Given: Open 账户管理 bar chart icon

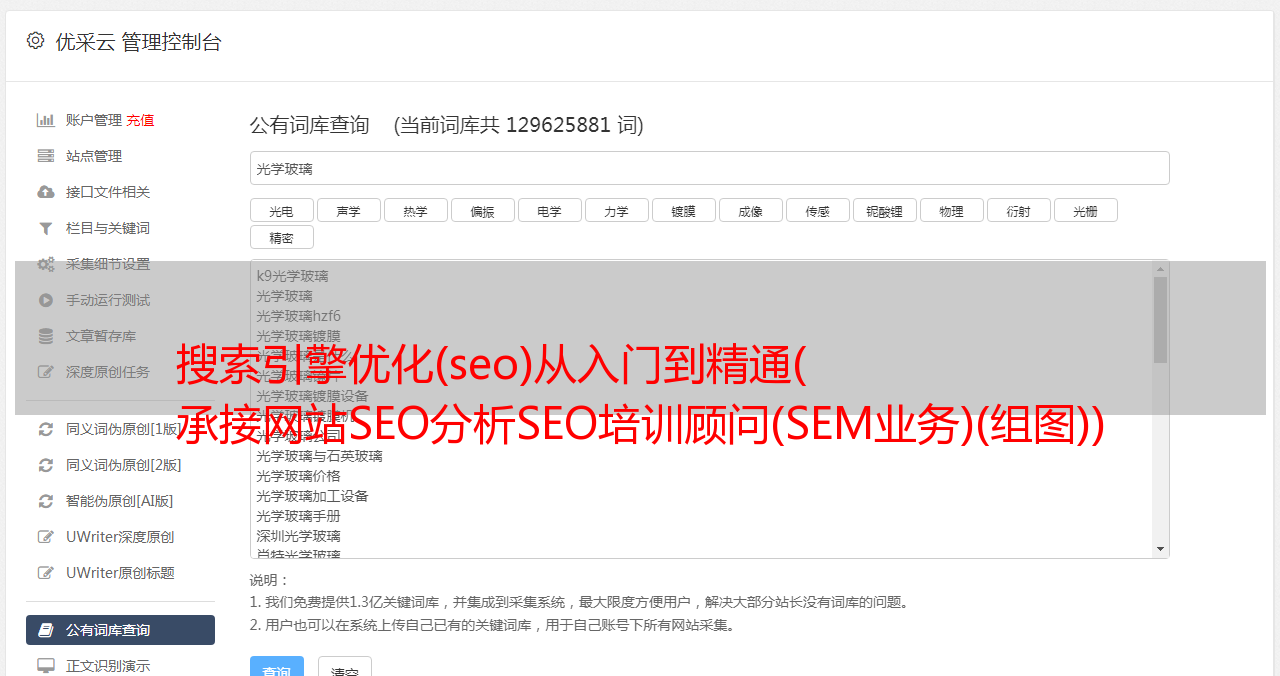Looking at the screenshot, I should coord(46,120).
